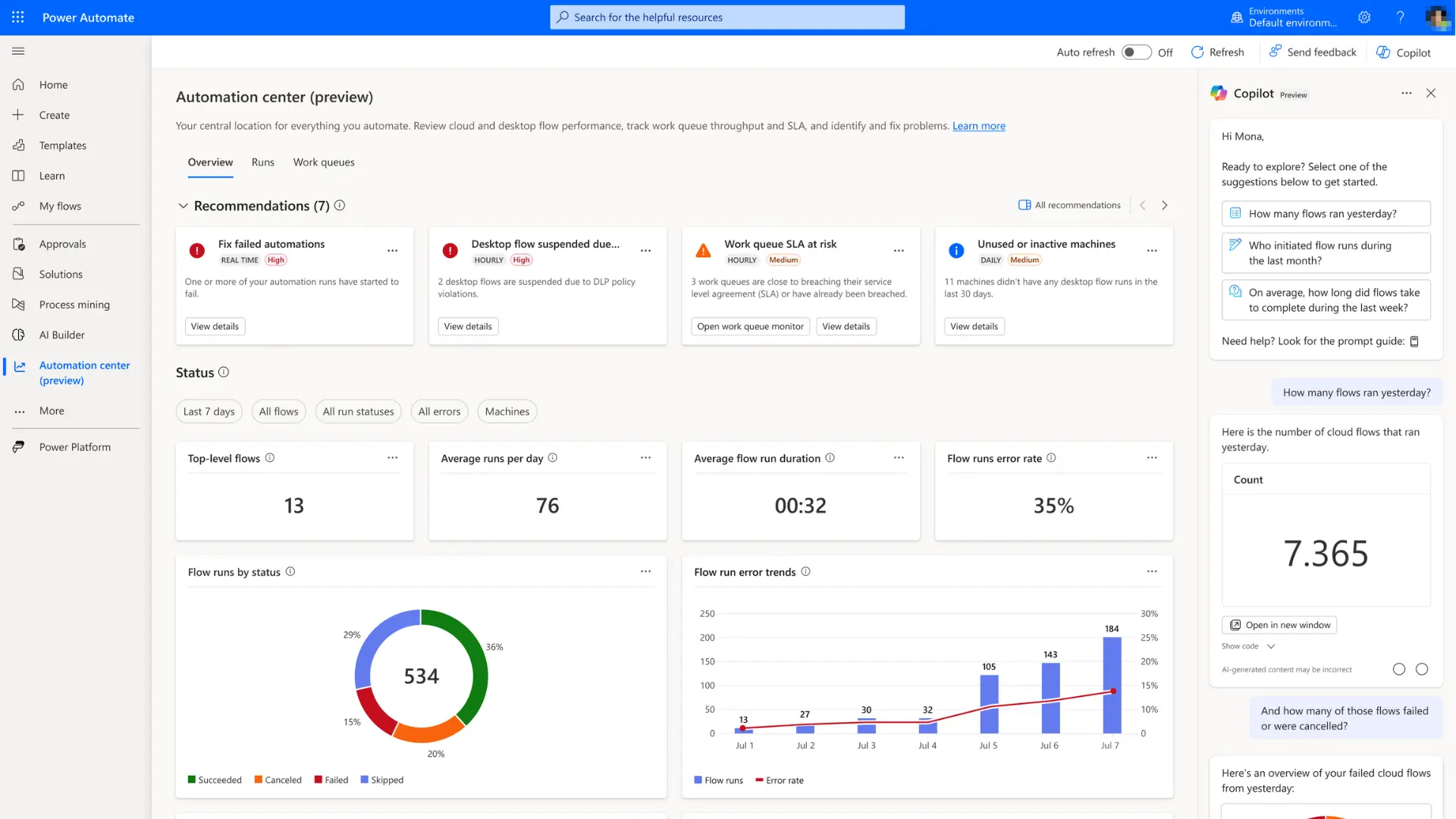Expand the Recommendations section chevron
The height and width of the screenshot is (819, 1456).
pos(183,205)
